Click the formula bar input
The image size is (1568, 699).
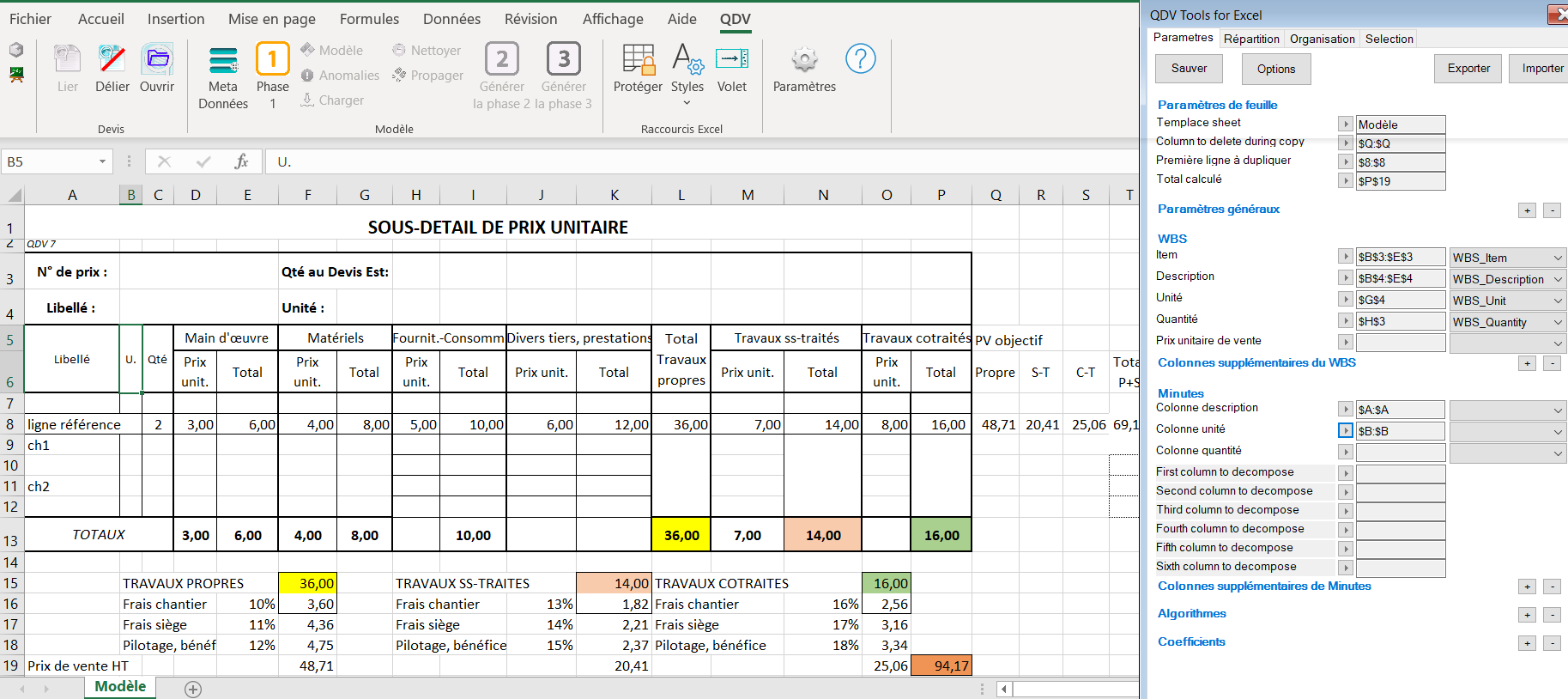click(x=704, y=161)
